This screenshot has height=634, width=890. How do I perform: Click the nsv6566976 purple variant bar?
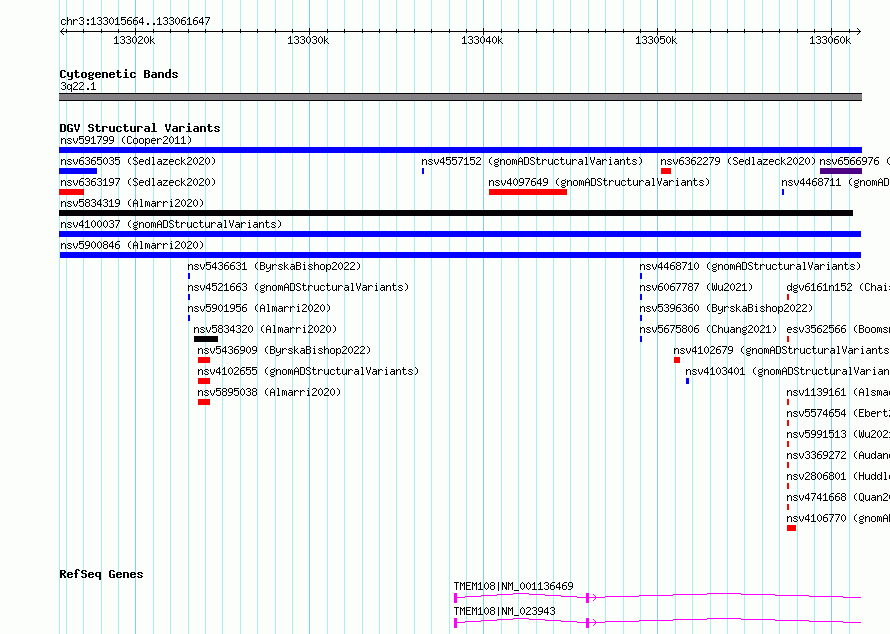[841, 171]
